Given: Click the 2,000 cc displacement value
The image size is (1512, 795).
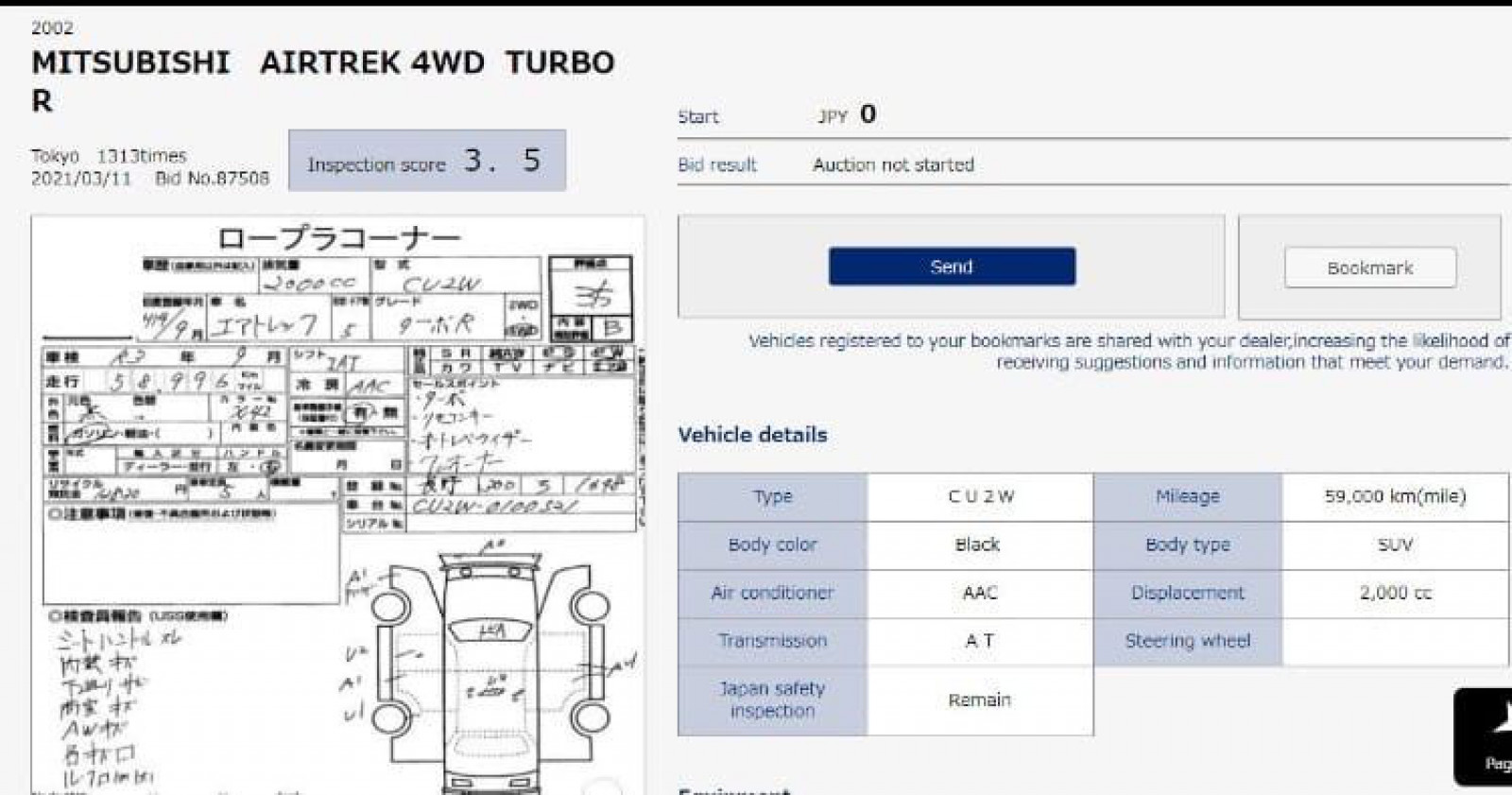Looking at the screenshot, I should tap(1395, 593).
